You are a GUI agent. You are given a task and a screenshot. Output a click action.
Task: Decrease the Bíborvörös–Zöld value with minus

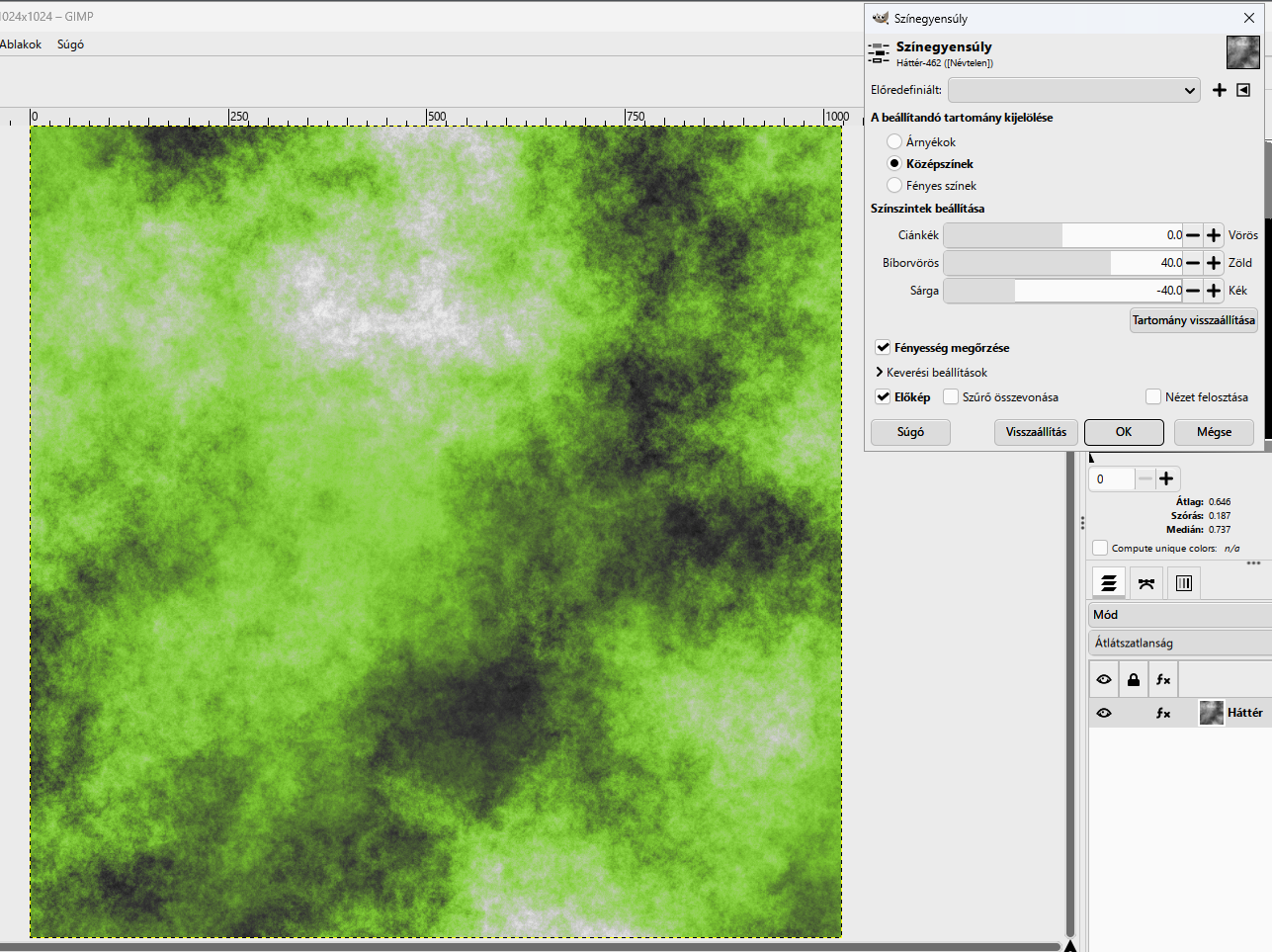[x=1193, y=263]
